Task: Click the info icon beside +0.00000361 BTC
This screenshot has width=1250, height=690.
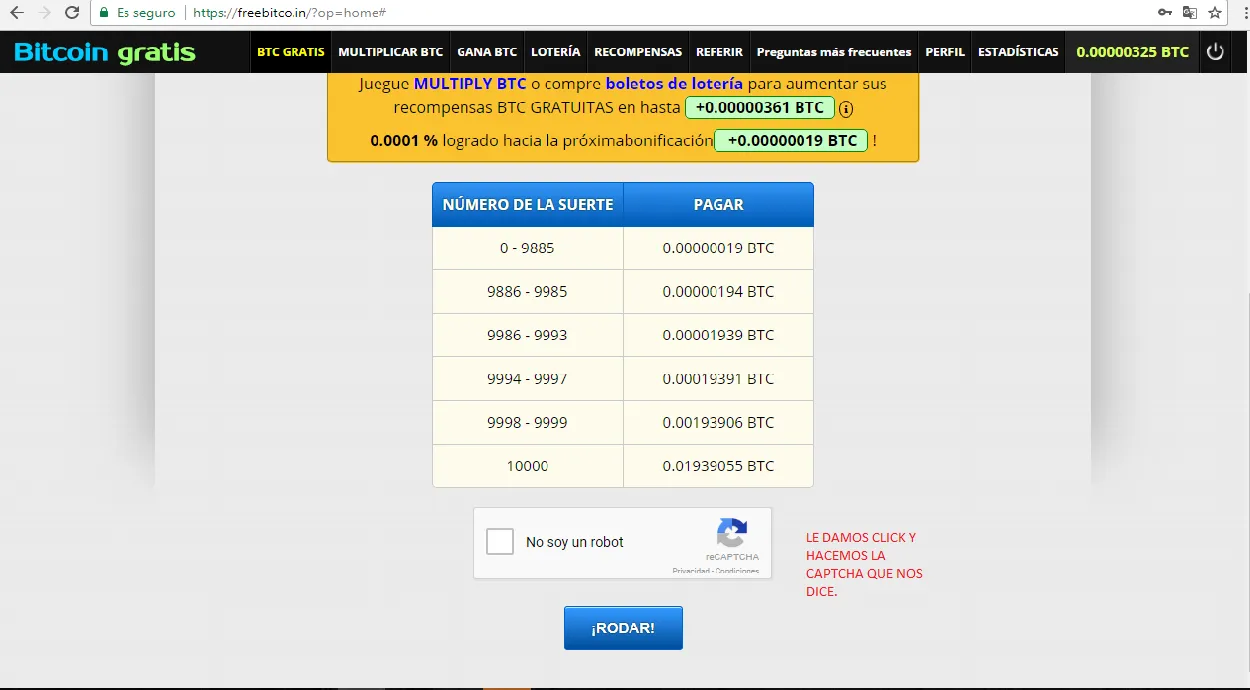Action: coord(846,108)
